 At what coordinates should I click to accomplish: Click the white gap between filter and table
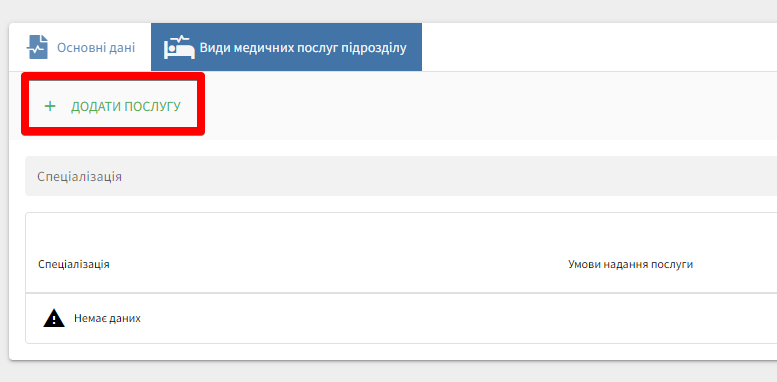401,204
